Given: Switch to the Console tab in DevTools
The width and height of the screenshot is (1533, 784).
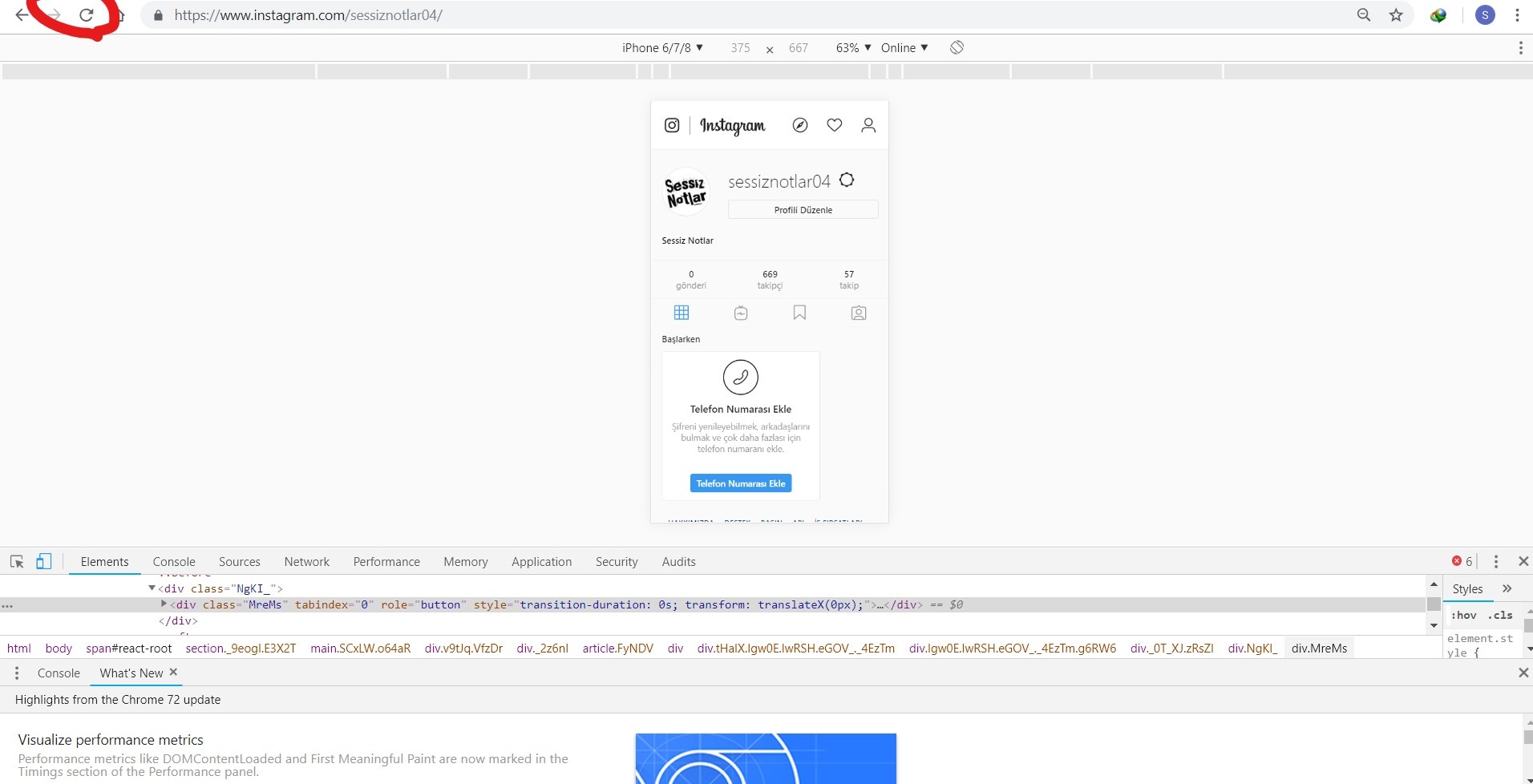Looking at the screenshot, I should (174, 562).
